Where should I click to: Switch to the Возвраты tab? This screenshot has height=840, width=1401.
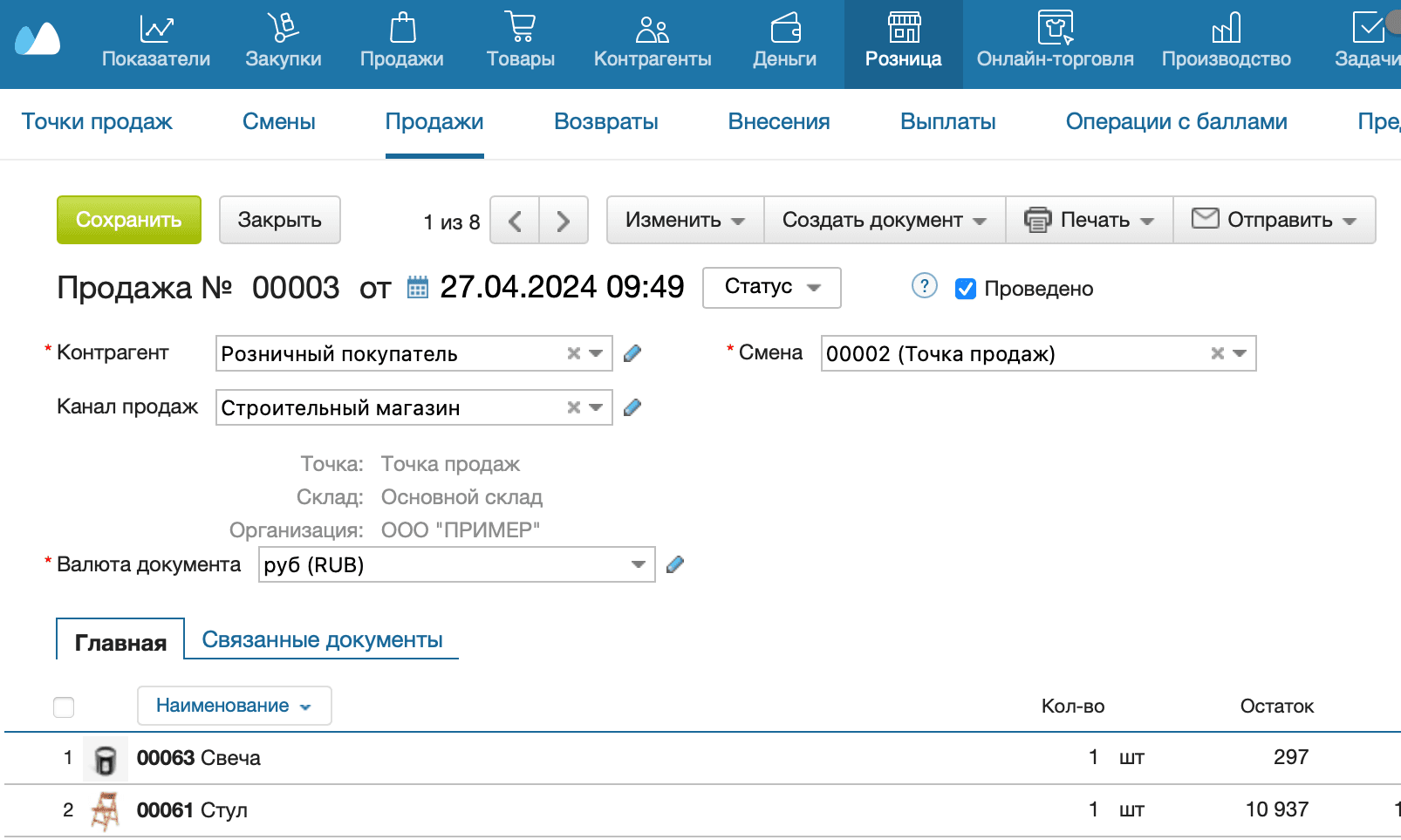605,122
